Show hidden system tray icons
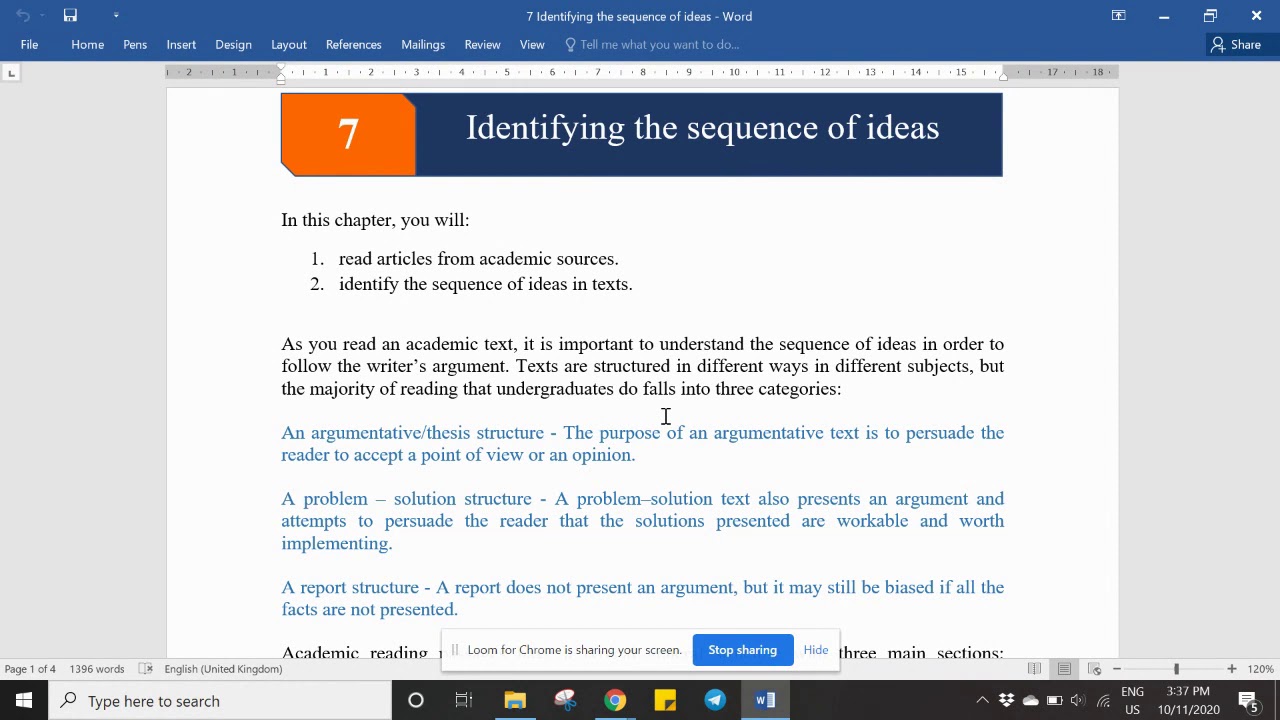This screenshot has height=720, width=1280. coord(982,701)
